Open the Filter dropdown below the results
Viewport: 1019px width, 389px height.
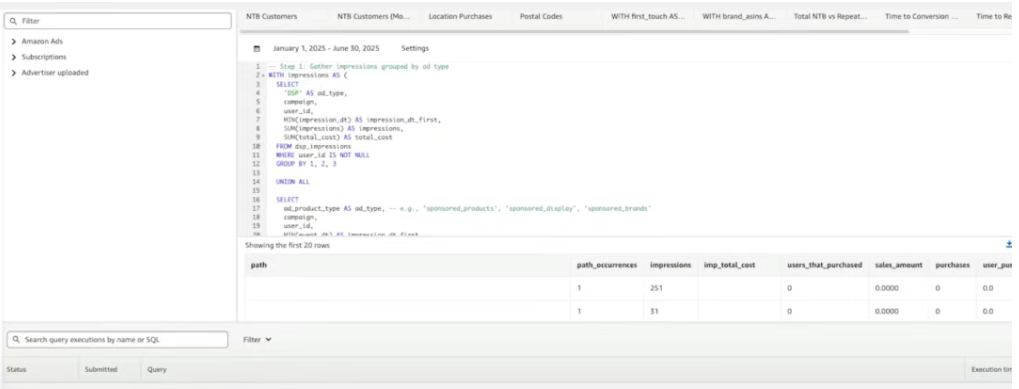click(x=257, y=339)
